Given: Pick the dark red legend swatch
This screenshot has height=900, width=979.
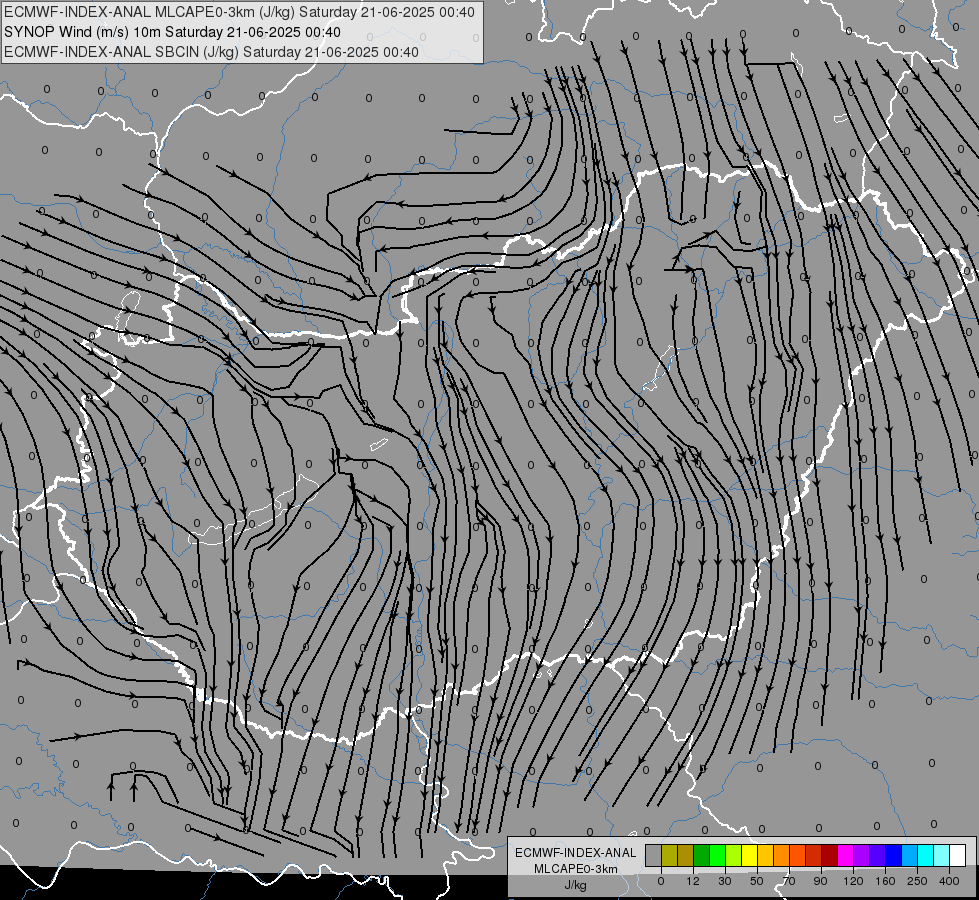Looking at the screenshot, I should click(x=830, y=855).
